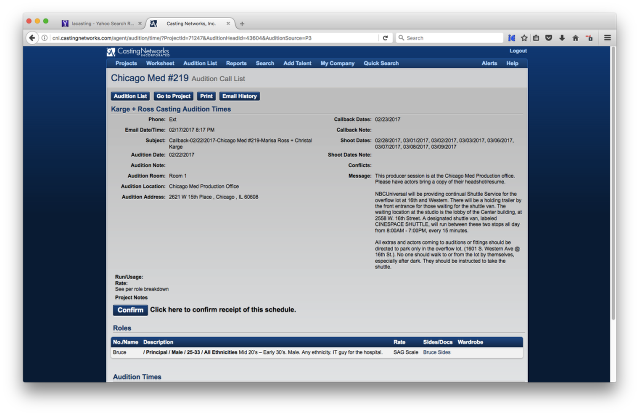This screenshot has height=416, width=640.
Task: Click the browser address bar URL
Action: pos(182,38)
